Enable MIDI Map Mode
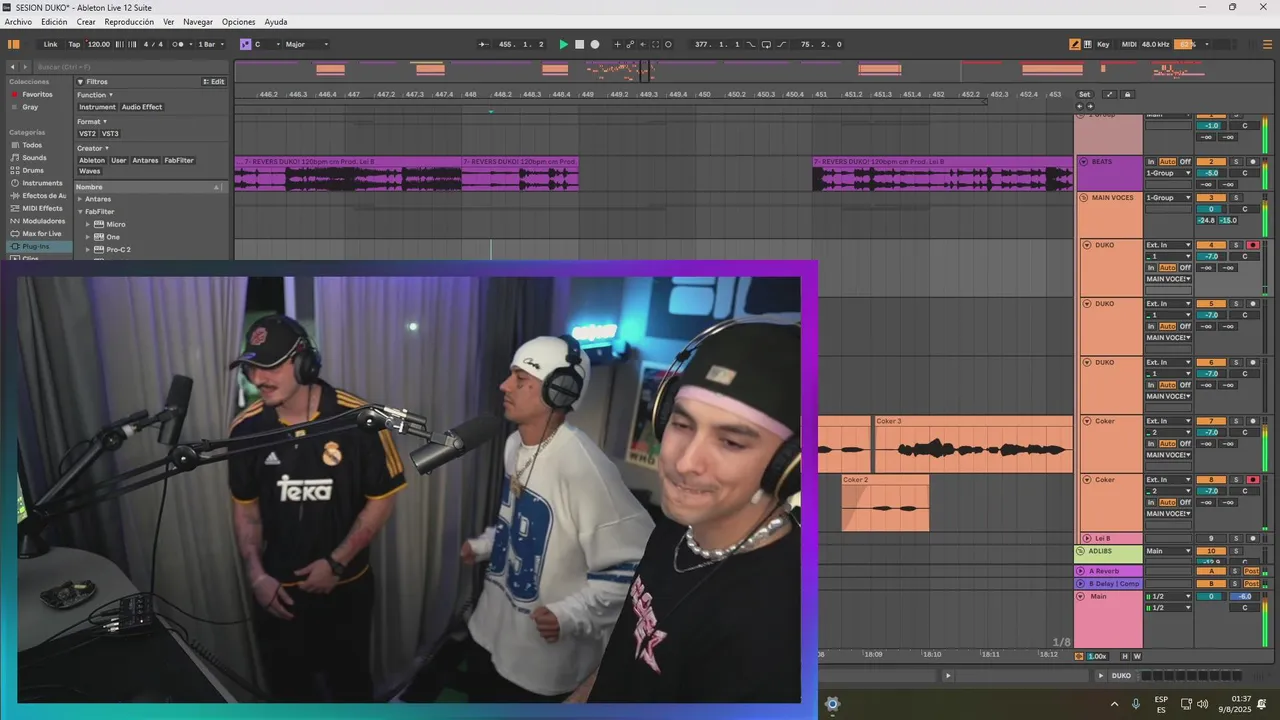Screen dimensions: 1280x720 (x=1129, y=44)
